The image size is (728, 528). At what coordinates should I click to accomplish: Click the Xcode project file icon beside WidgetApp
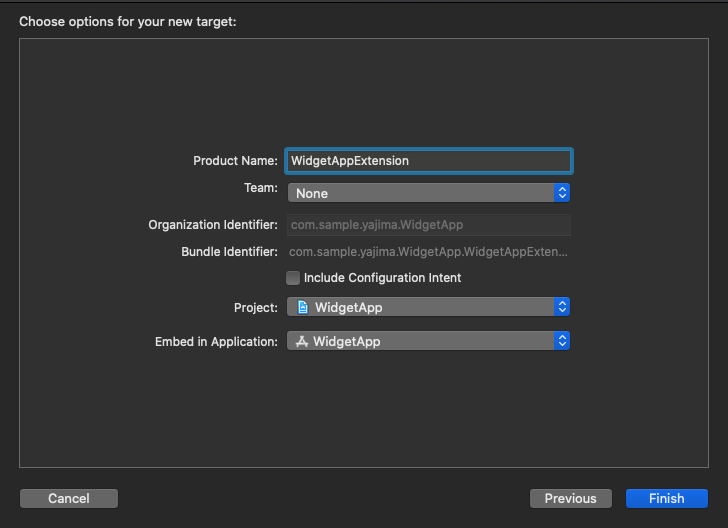[x=303, y=307]
